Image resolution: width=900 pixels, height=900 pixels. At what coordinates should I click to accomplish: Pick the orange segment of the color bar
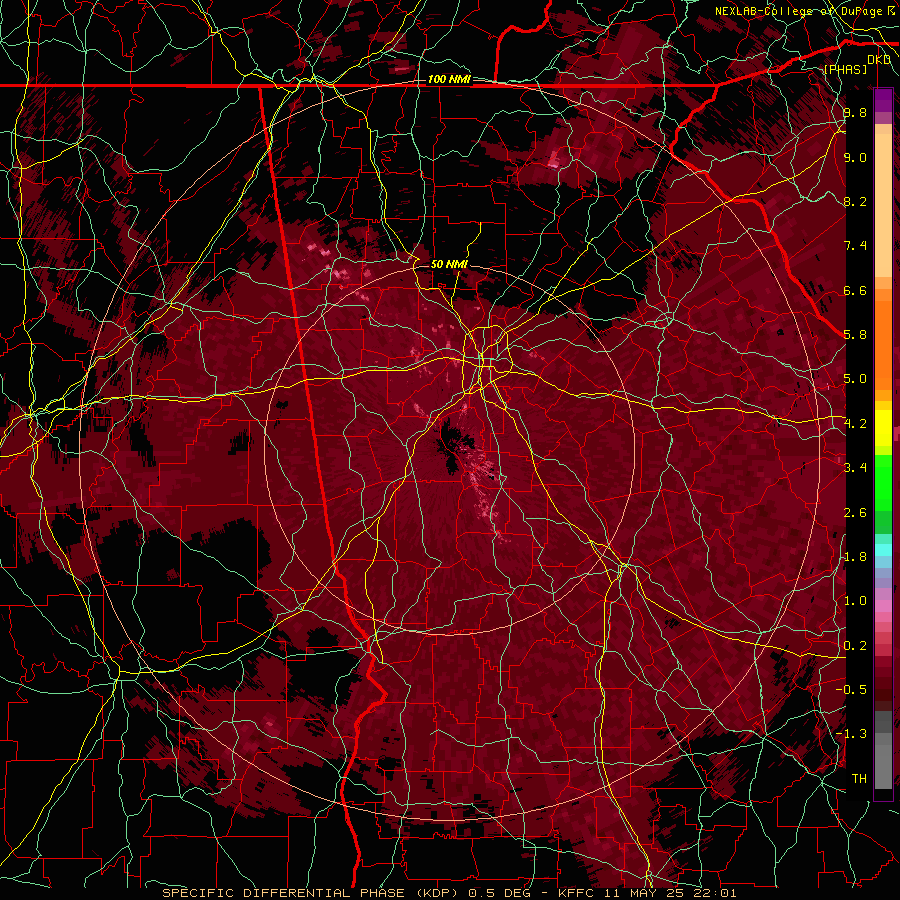(x=883, y=344)
